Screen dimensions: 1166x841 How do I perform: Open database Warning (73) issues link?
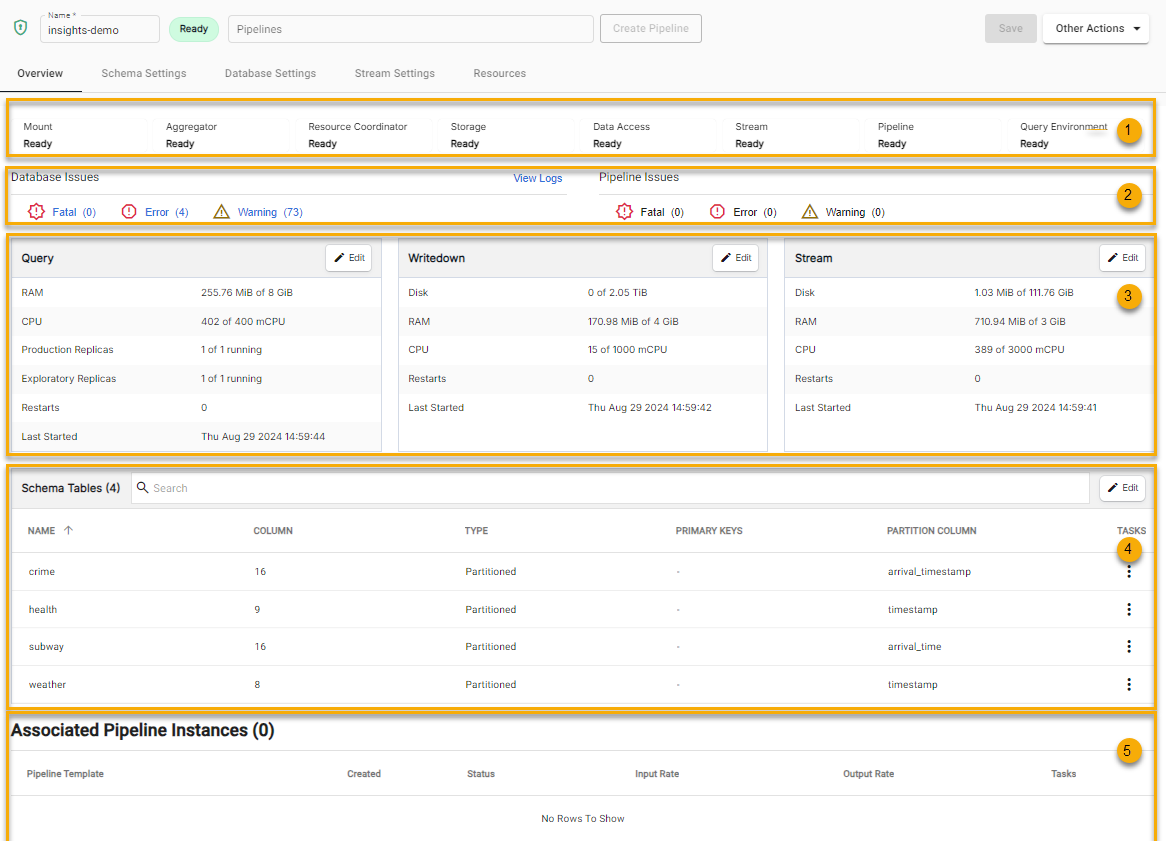coord(270,212)
